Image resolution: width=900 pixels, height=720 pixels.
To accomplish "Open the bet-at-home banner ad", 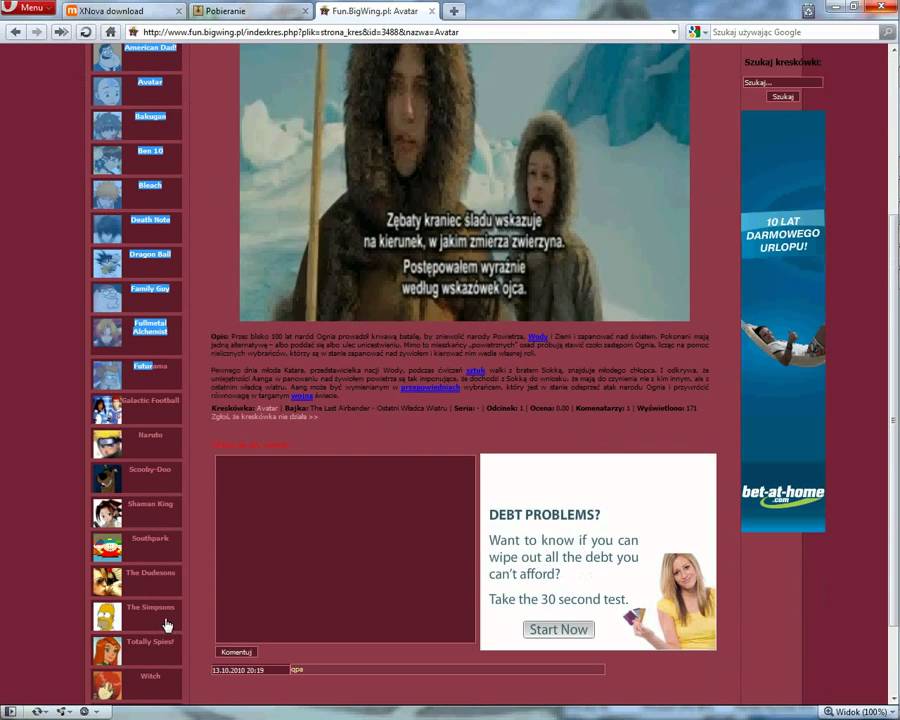I will [783, 322].
